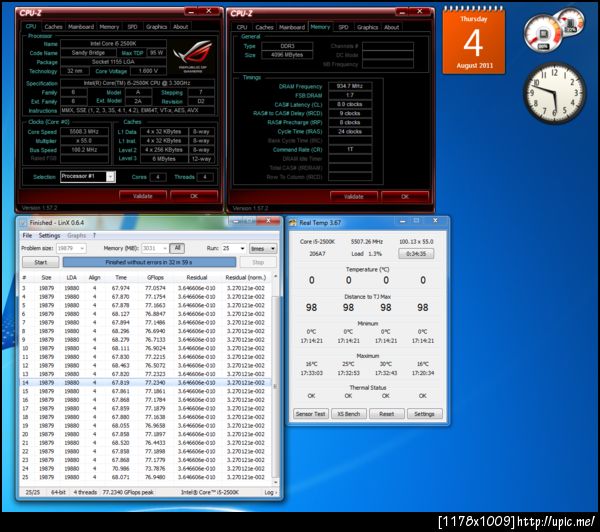The image size is (600, 532).
Task: Click Validate in memory CPU-Z window
Action: coord(354,197)
